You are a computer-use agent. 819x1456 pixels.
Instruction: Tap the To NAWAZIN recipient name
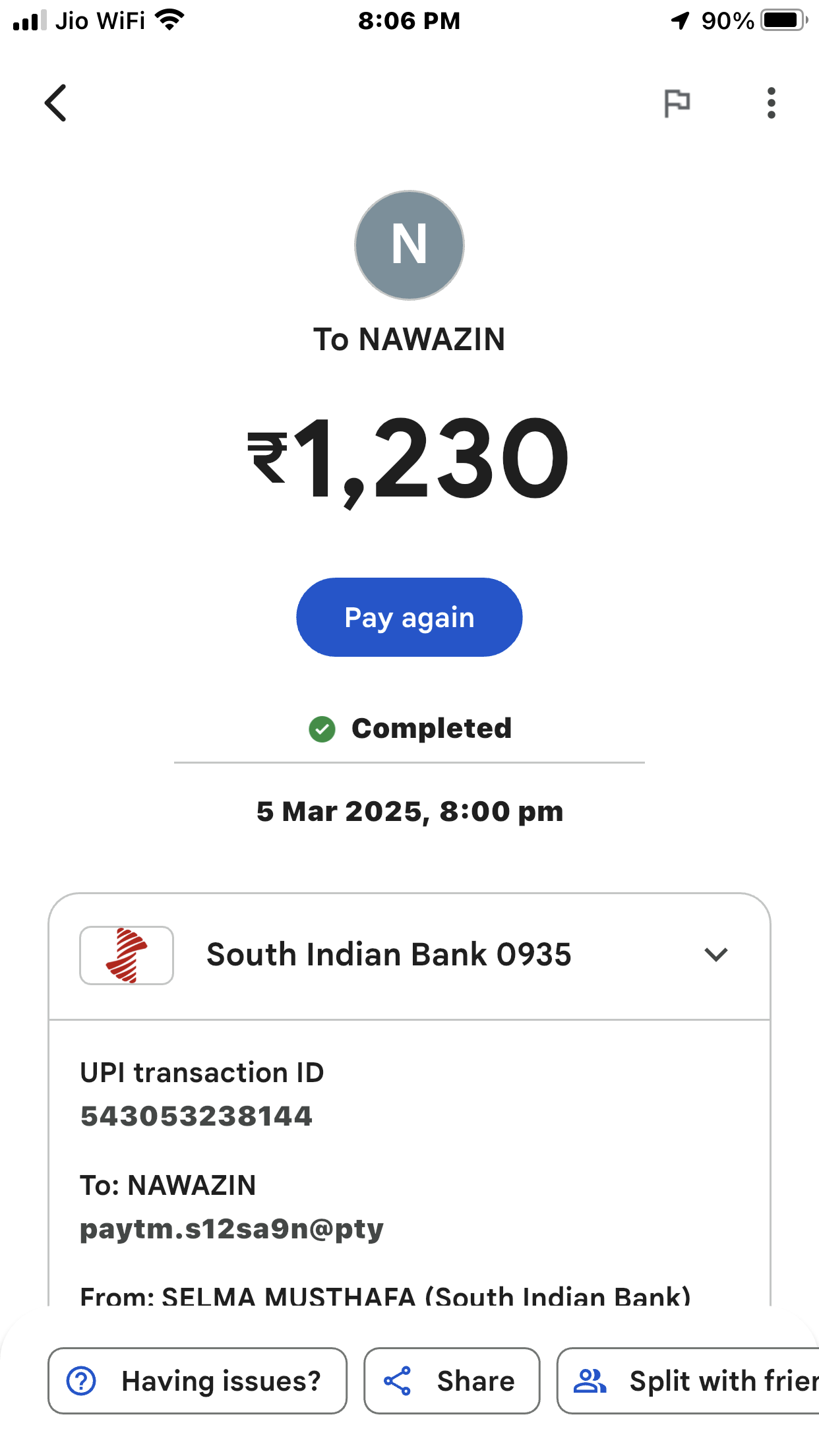(x=409, y=340)
